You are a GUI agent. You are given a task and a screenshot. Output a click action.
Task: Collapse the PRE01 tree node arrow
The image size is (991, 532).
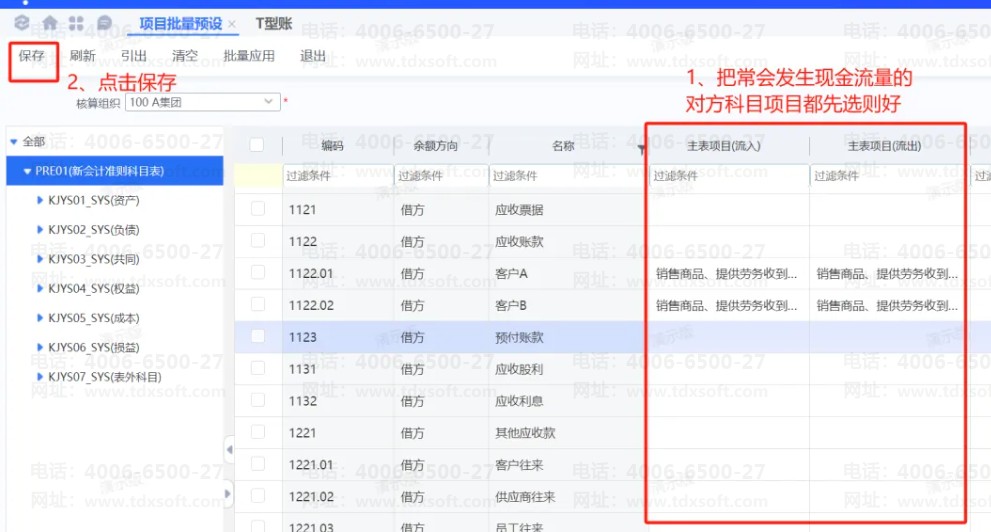pos(27,171)
